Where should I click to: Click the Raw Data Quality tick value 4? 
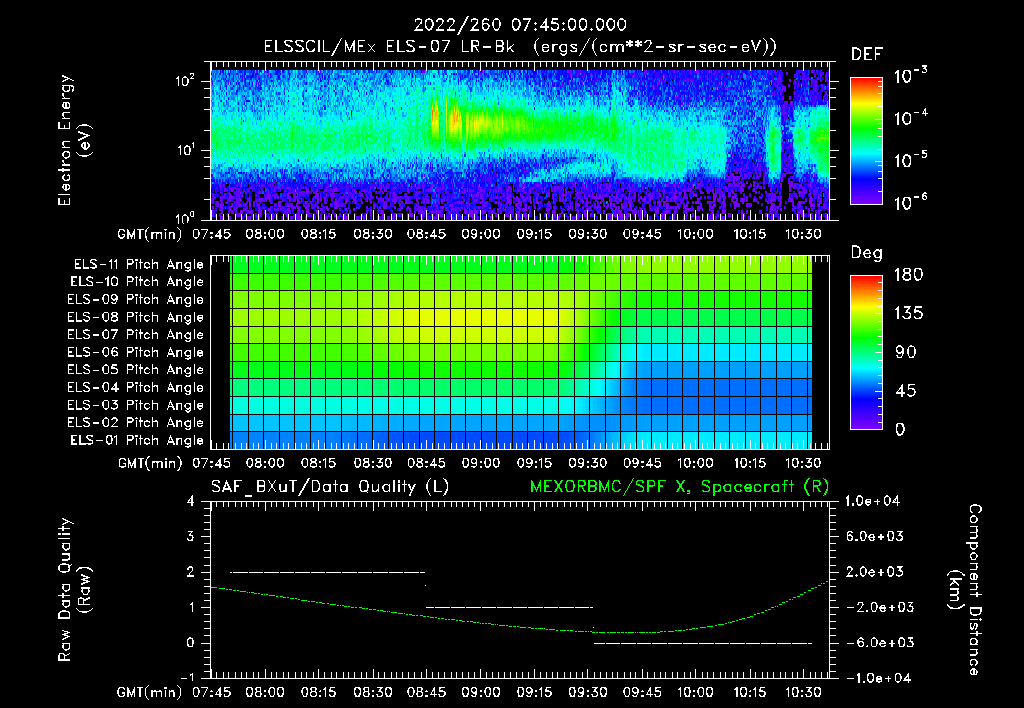(191, 501)
